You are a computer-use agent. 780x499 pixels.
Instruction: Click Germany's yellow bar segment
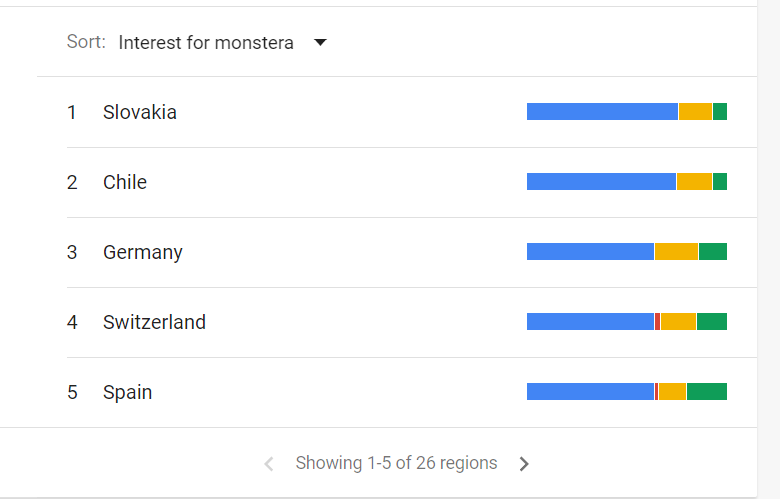click(676, 252)
